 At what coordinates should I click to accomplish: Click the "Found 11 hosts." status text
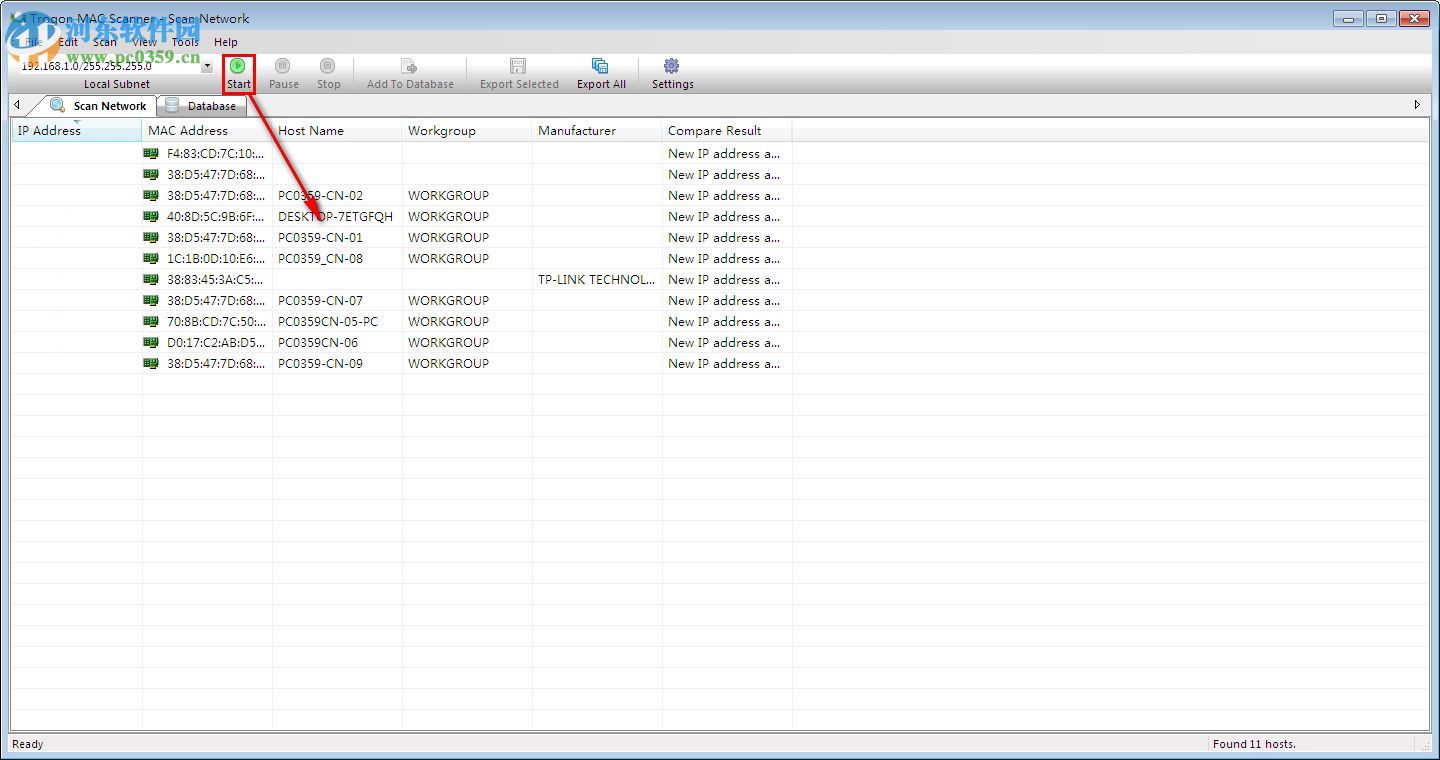click(1254, 744)
